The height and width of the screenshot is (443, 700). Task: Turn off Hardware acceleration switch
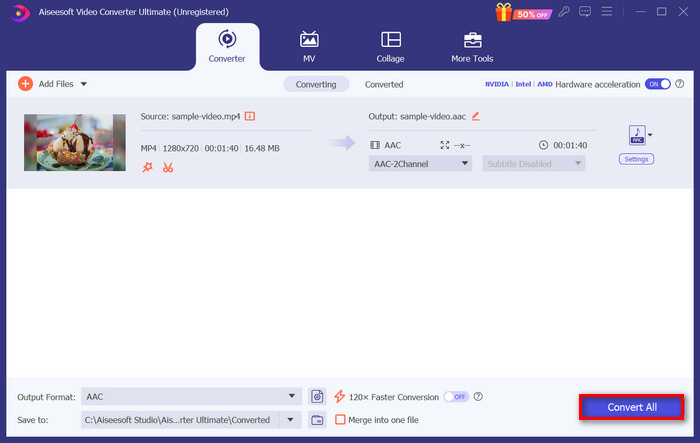(658, 84)
